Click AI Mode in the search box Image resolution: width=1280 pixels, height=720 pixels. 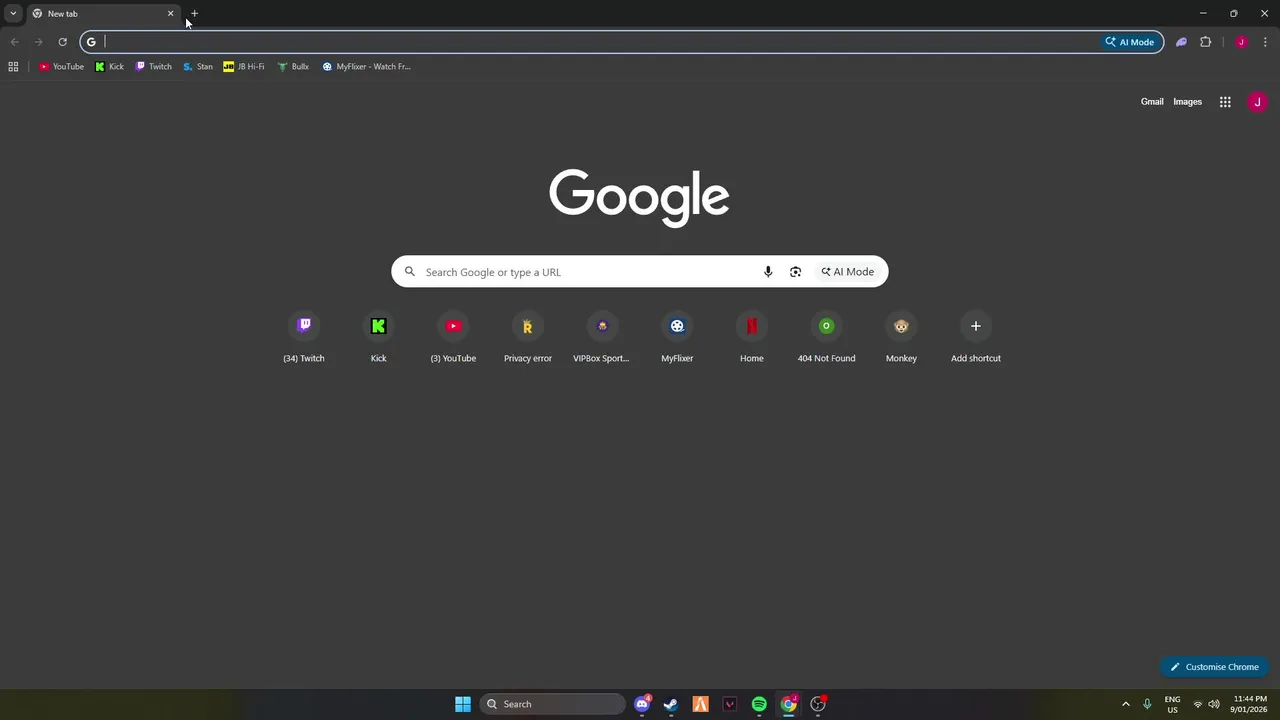point(848,272)
